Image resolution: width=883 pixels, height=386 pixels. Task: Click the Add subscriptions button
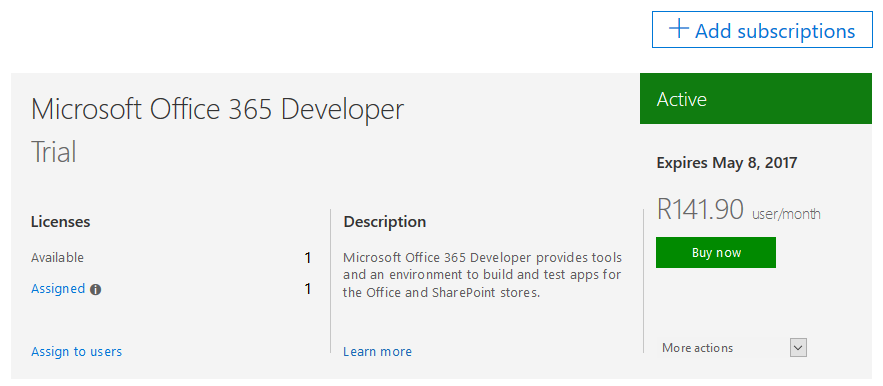tap(762, 29)
